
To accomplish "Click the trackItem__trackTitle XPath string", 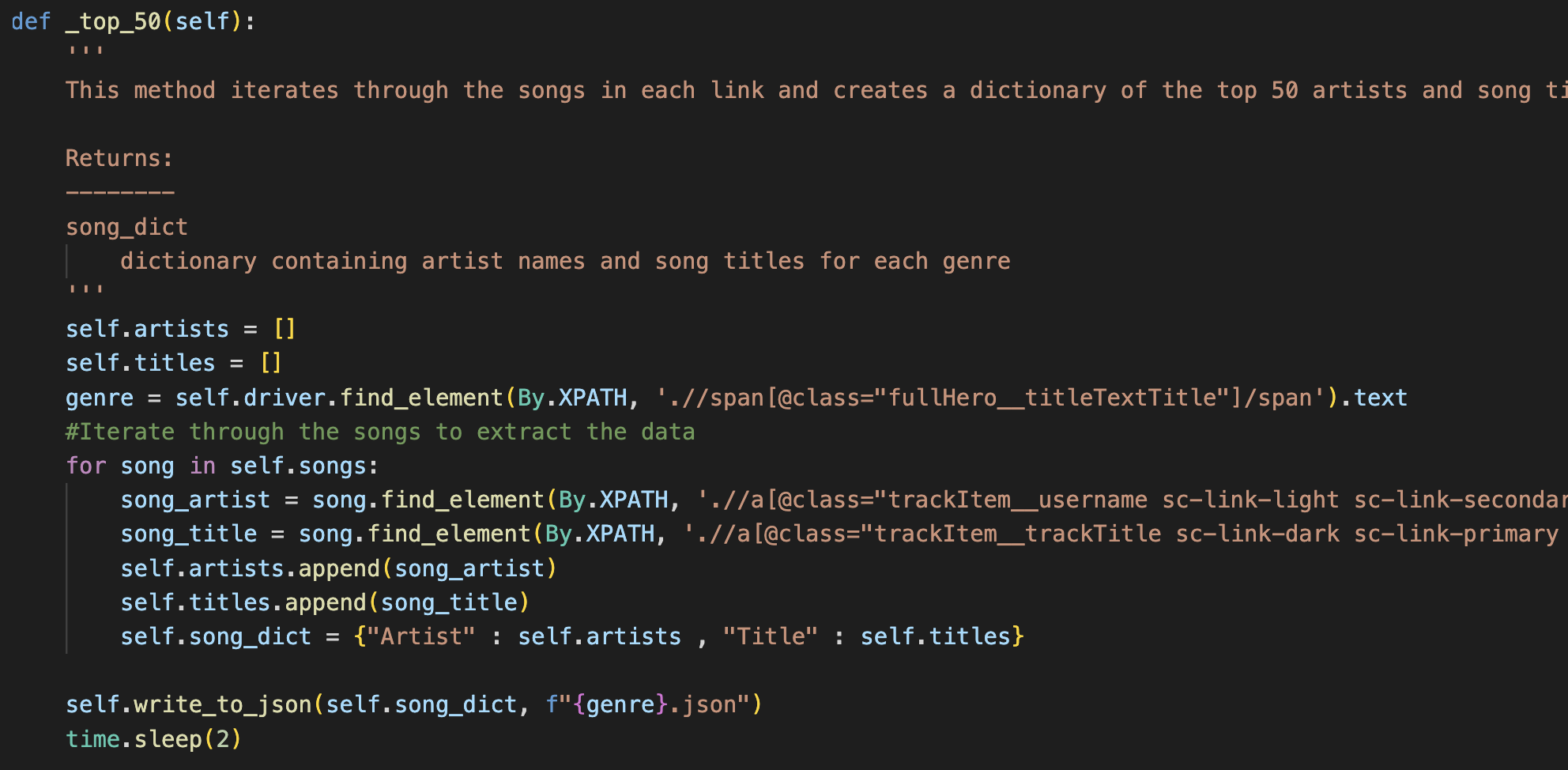I will click(1125, 534).
